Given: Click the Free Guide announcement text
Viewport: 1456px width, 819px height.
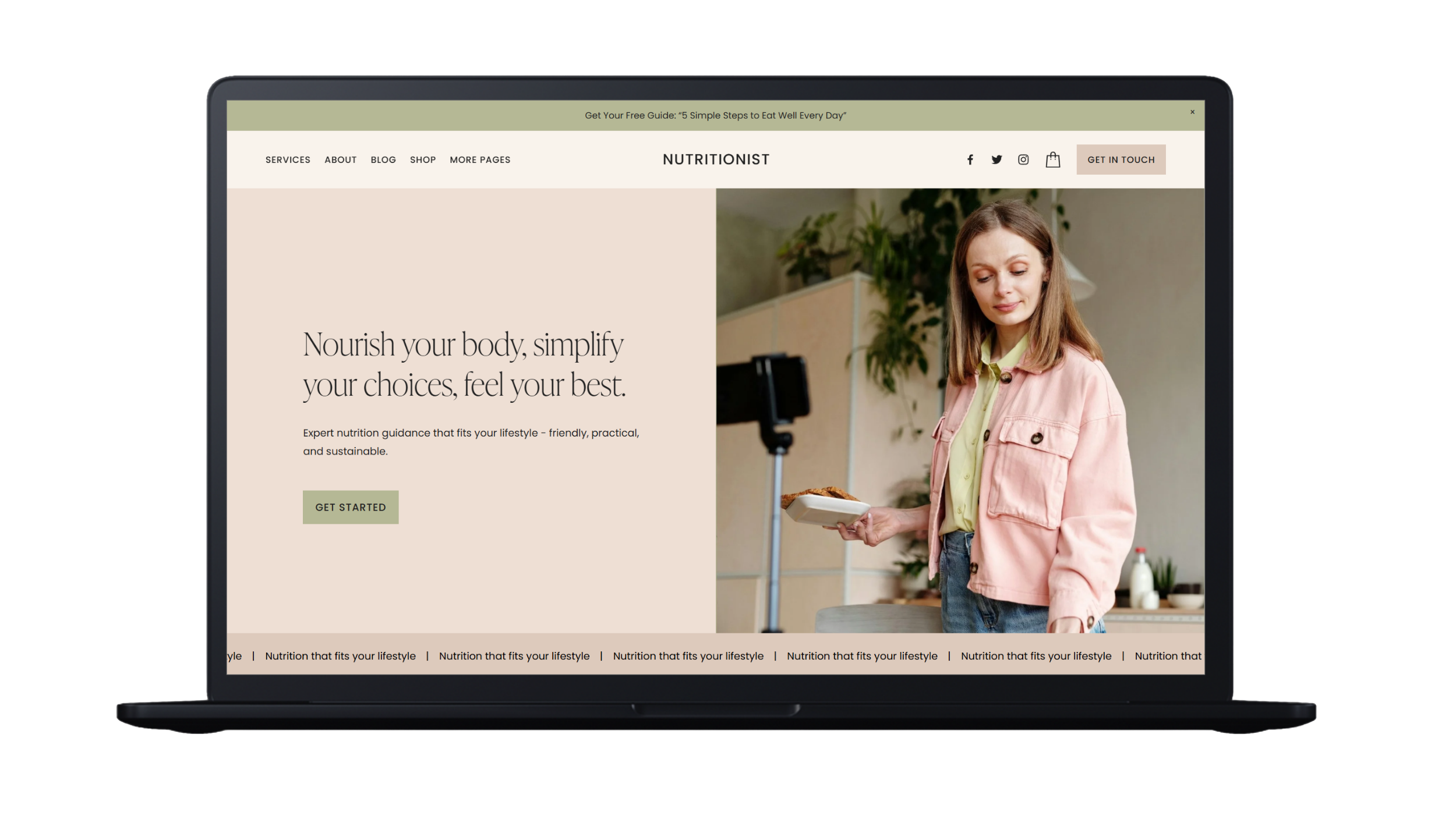Looking at the screenshot, I should click(x=715, y=115).
